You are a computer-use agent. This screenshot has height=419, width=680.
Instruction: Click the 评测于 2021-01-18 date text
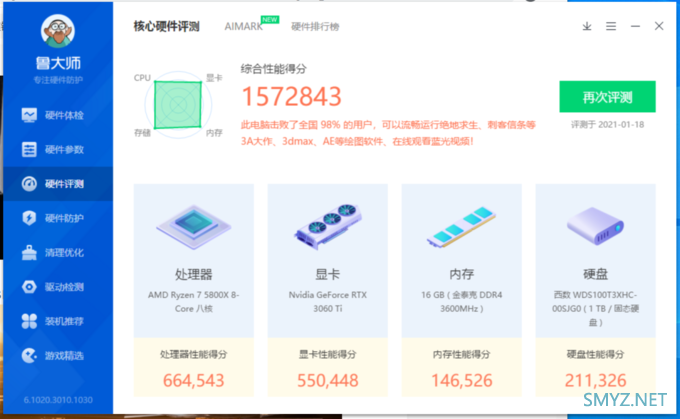607,124
